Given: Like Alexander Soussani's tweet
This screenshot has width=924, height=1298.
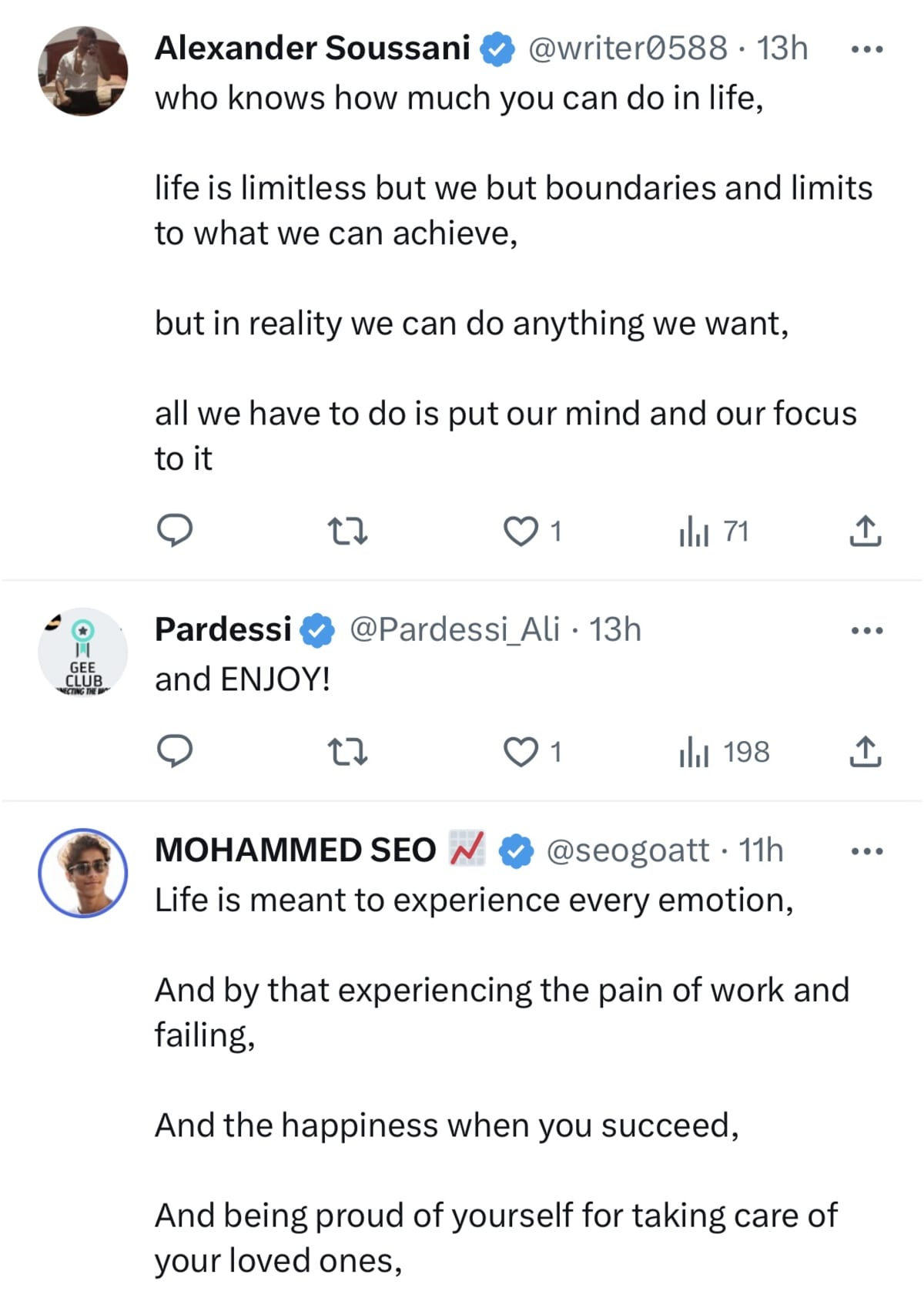Looking at the screenshot, I should (x=521, y=531).
